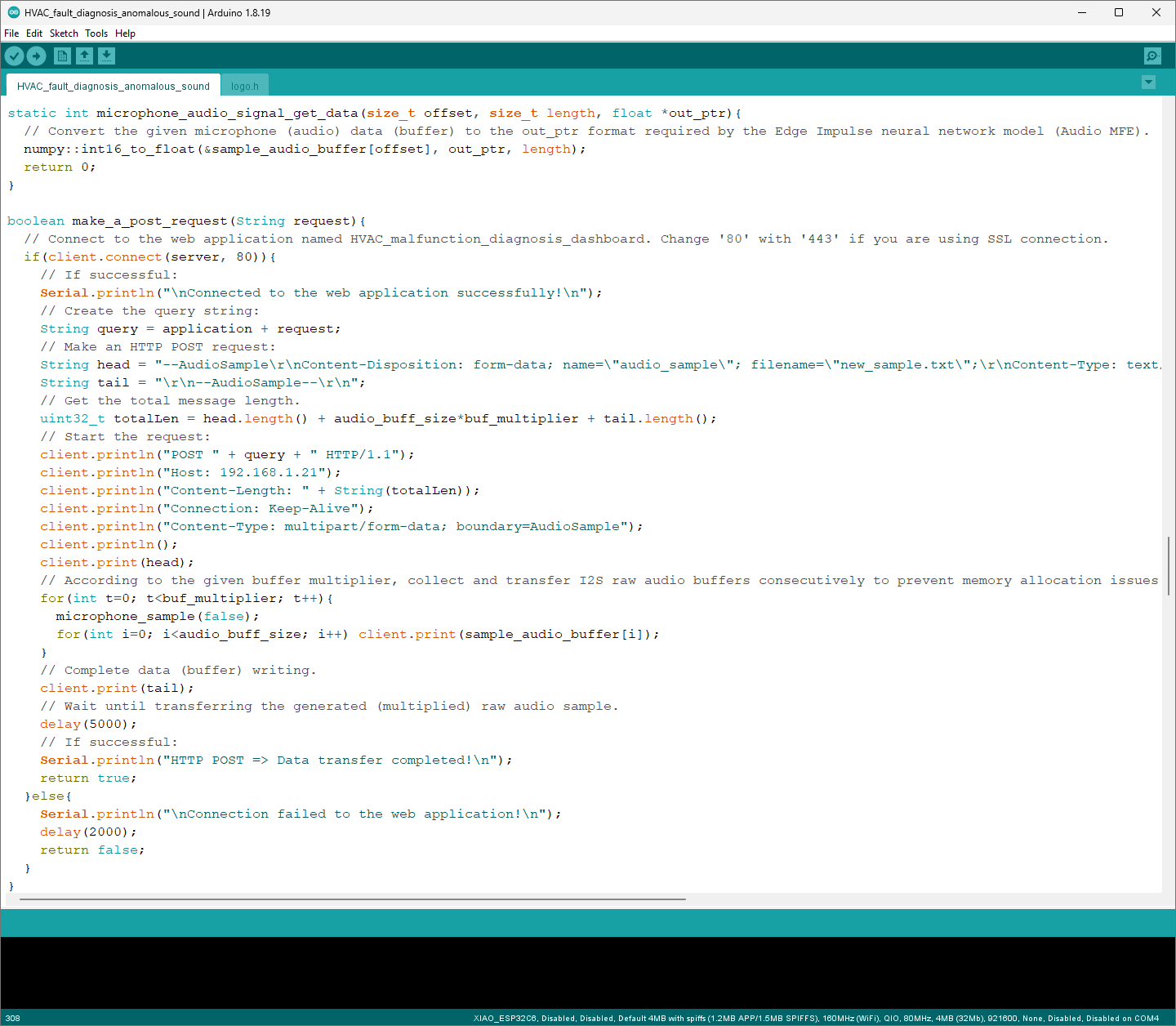Open the Edit menu
Image resolution: width=1176 pixels, height=1026 pixels.
(x=34, y=33)
